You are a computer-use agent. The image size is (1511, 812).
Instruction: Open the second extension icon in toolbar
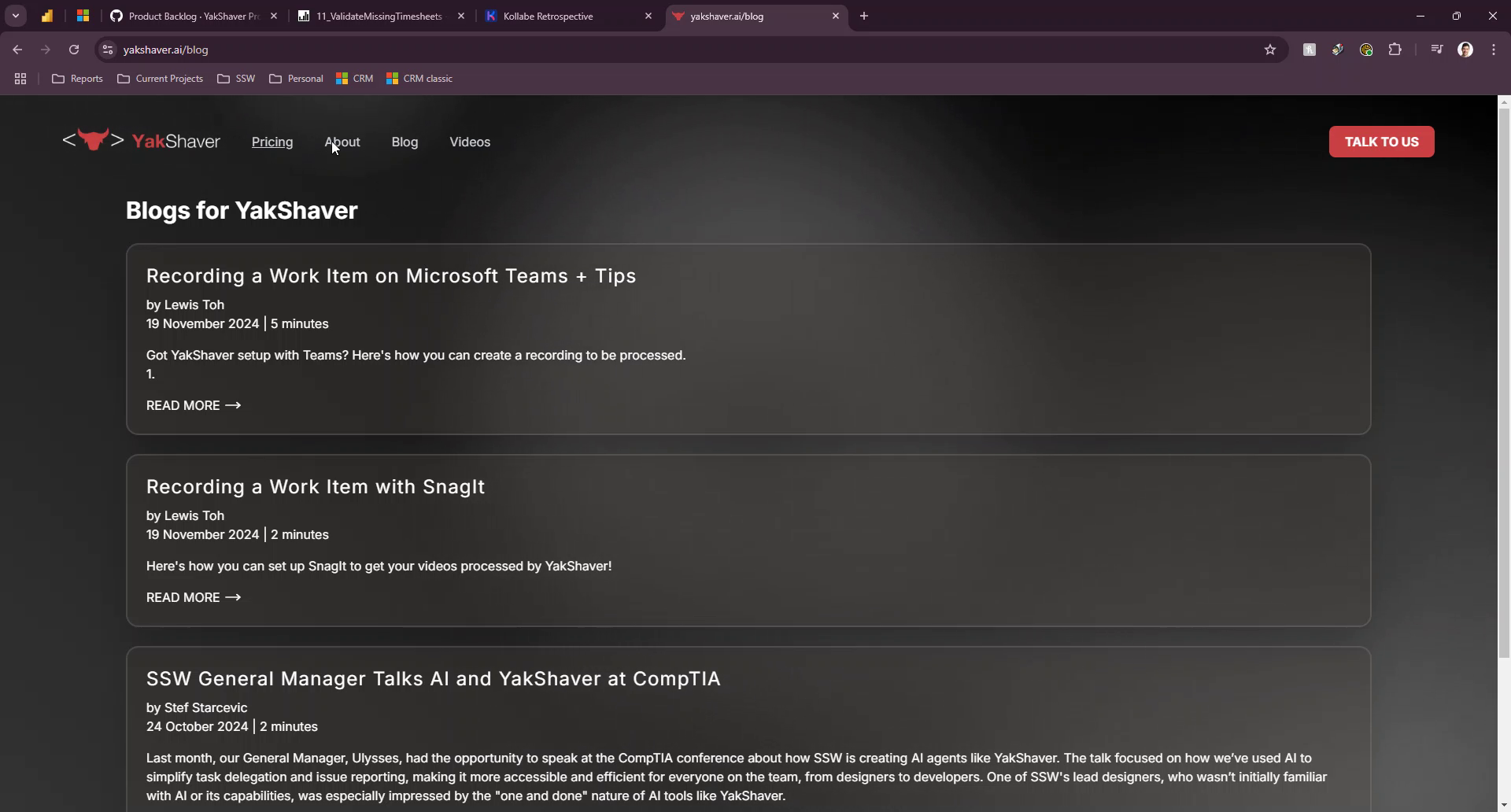[1338, 50]
